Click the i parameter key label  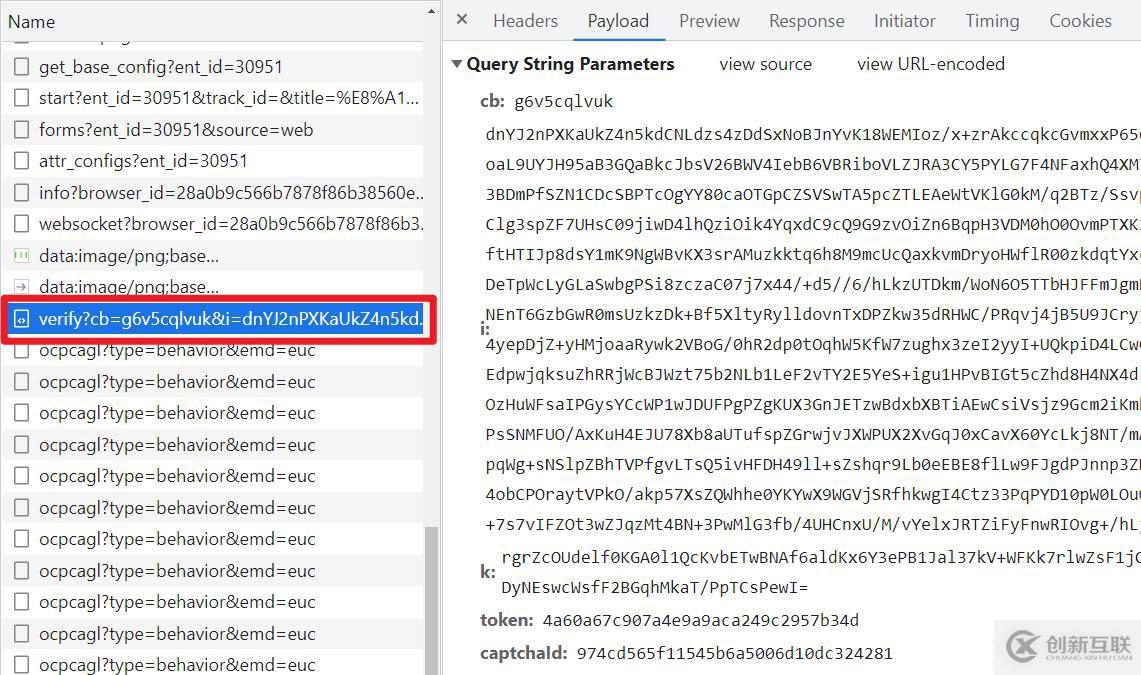[485, 329]
